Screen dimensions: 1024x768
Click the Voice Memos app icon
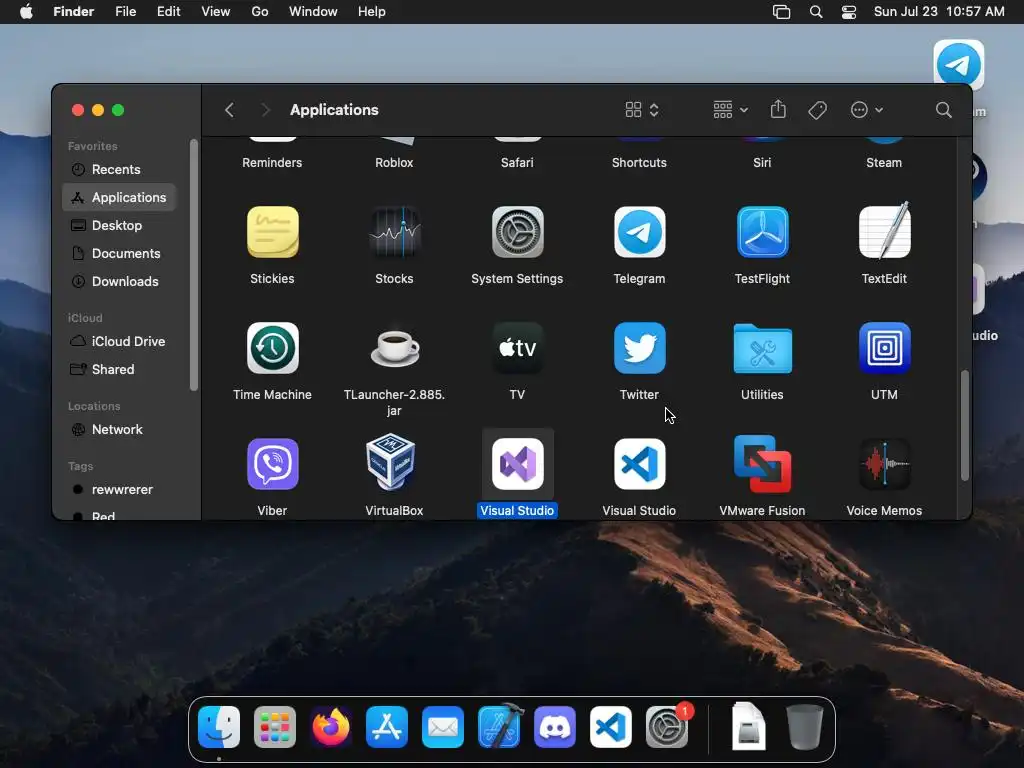click(884, 464)
